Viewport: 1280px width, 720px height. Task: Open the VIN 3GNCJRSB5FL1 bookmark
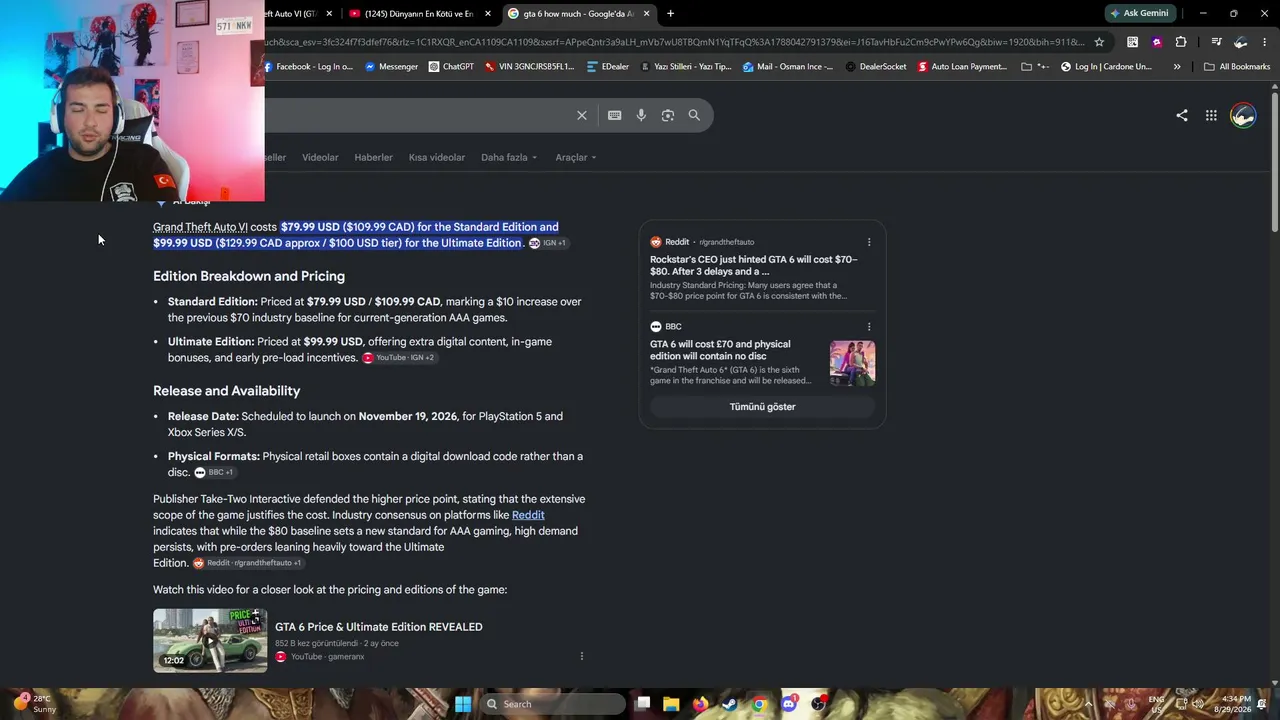[529, 67]
